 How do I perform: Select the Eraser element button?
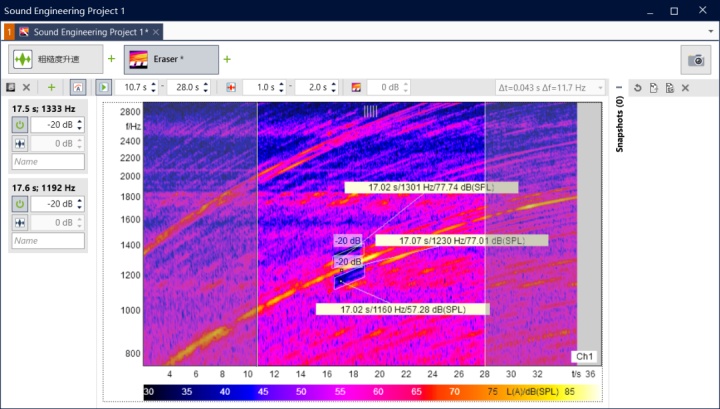pos(171,59)
